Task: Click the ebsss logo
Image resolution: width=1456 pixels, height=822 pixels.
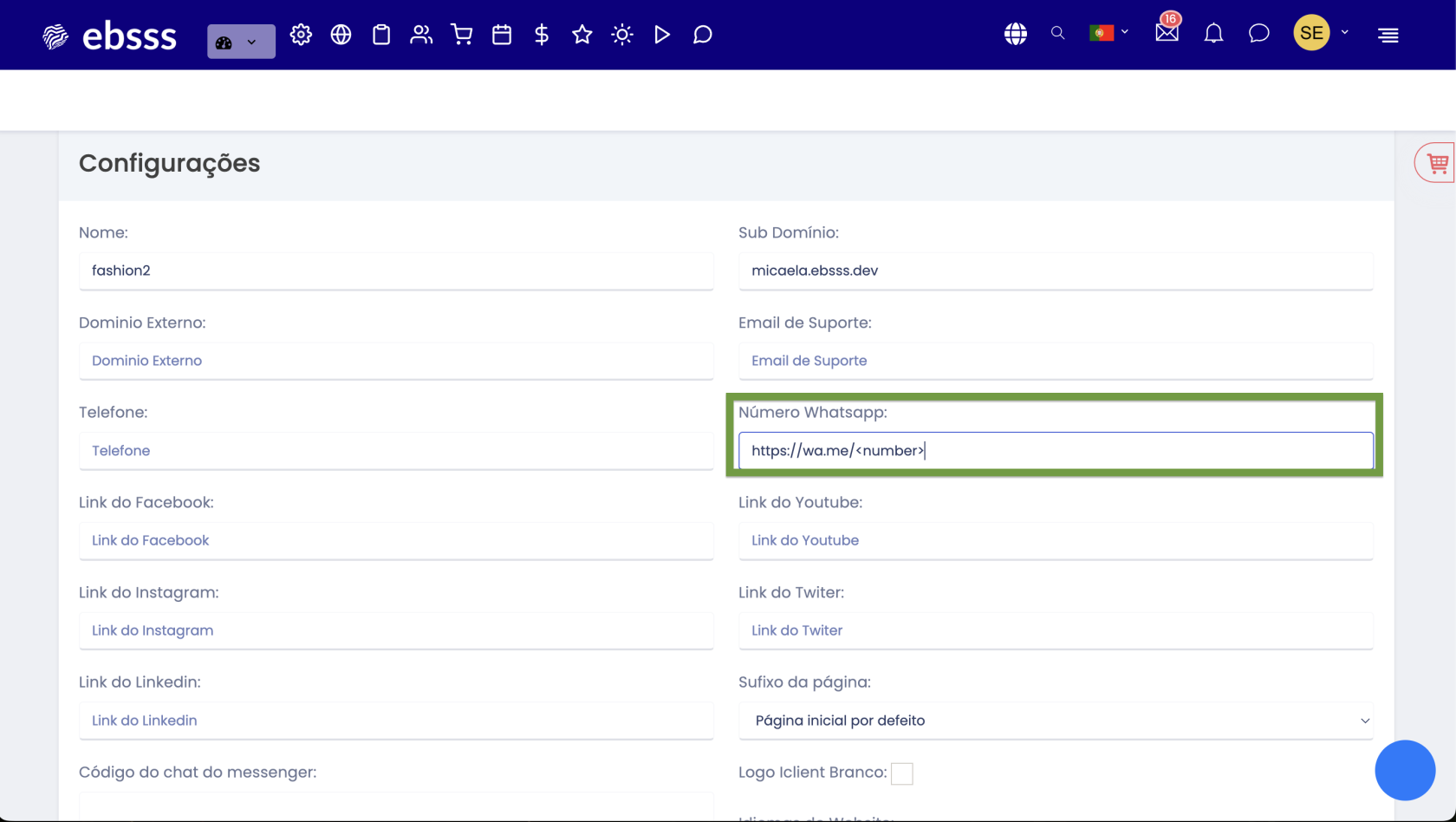Action: point(109,36)
